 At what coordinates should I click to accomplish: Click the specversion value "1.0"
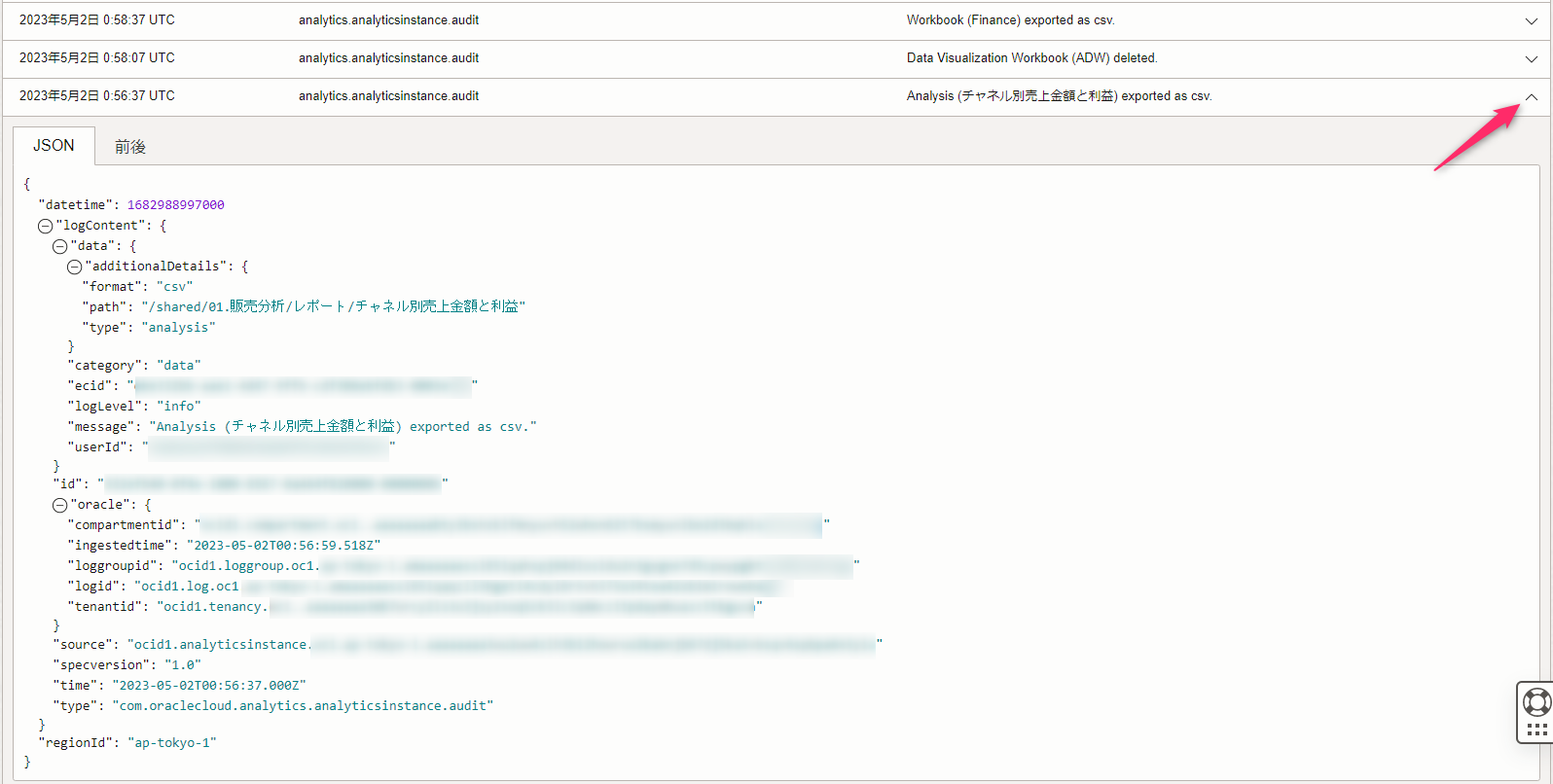point(183,665)
